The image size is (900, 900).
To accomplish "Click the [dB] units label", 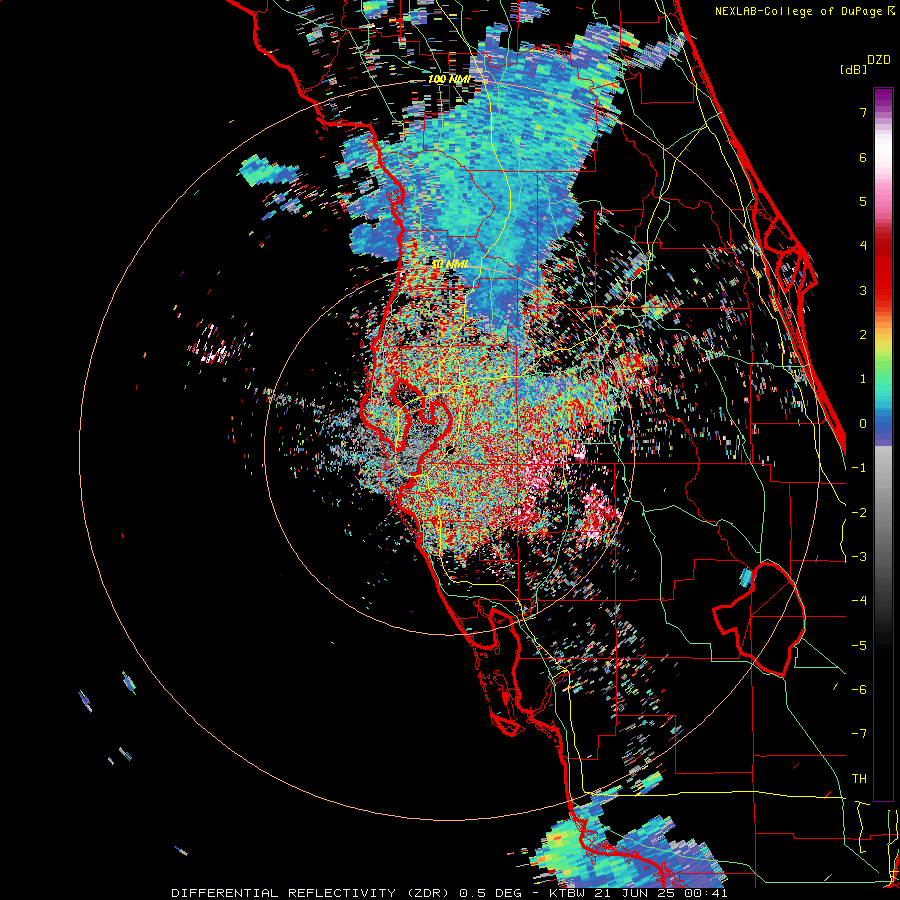I will (854, 69).
